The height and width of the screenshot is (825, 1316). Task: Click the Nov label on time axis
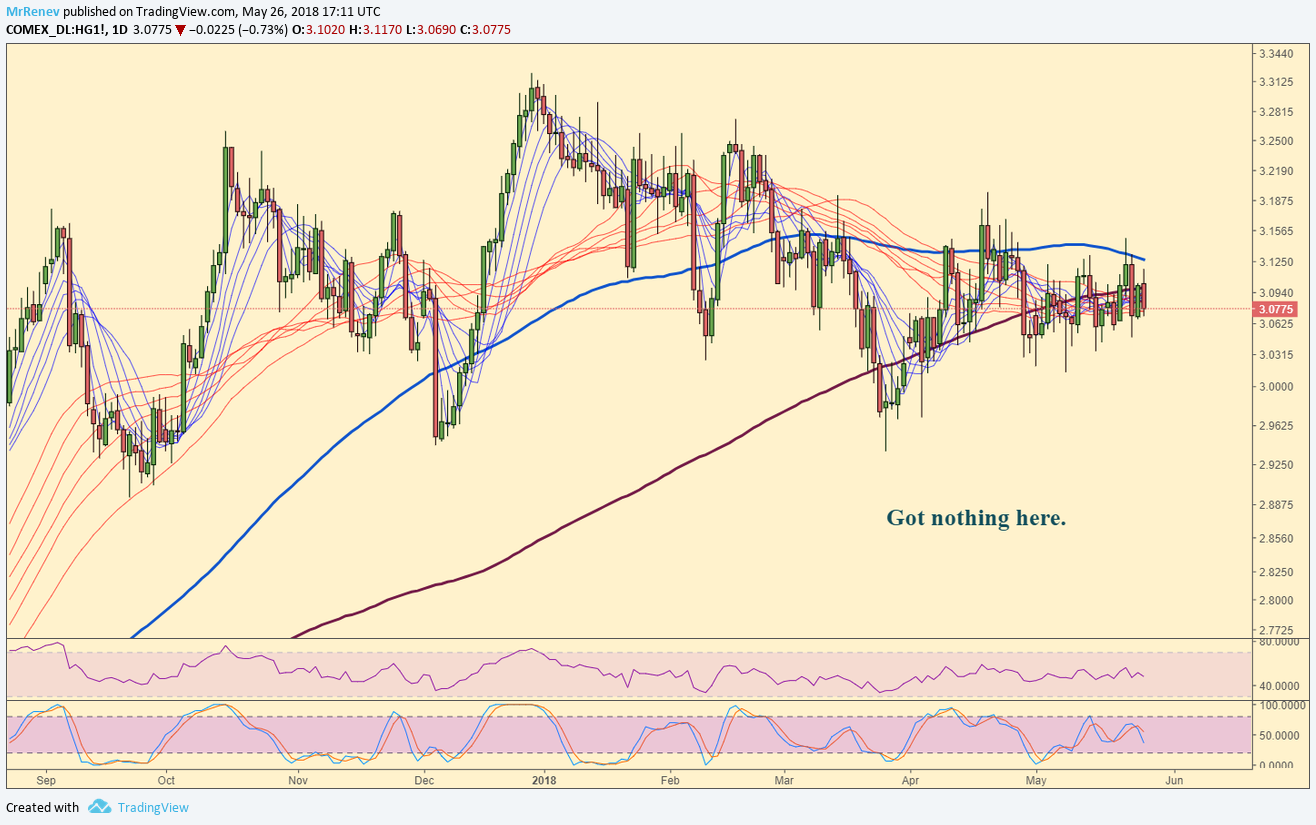click(x=297, y=779)
